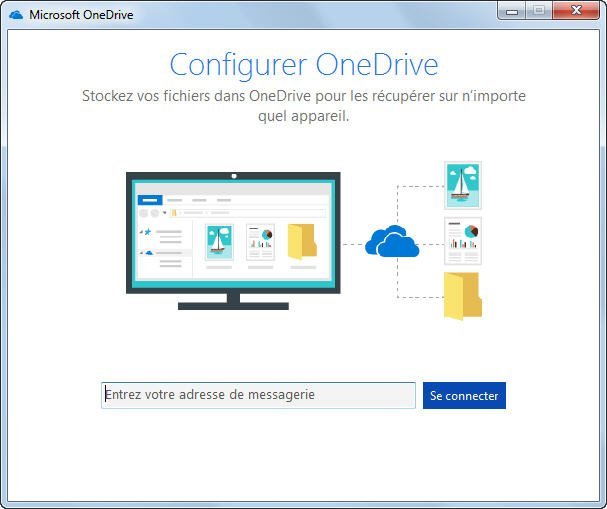Close the Microsoft OneDrive window
This screenshot has width=607, height=509.
pyautogui.click(x=576, y=10)
